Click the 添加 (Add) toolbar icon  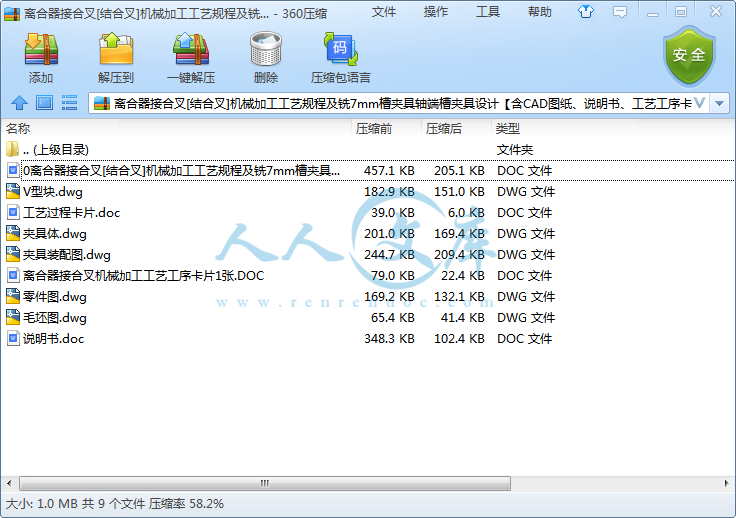(x=41, y=49)
